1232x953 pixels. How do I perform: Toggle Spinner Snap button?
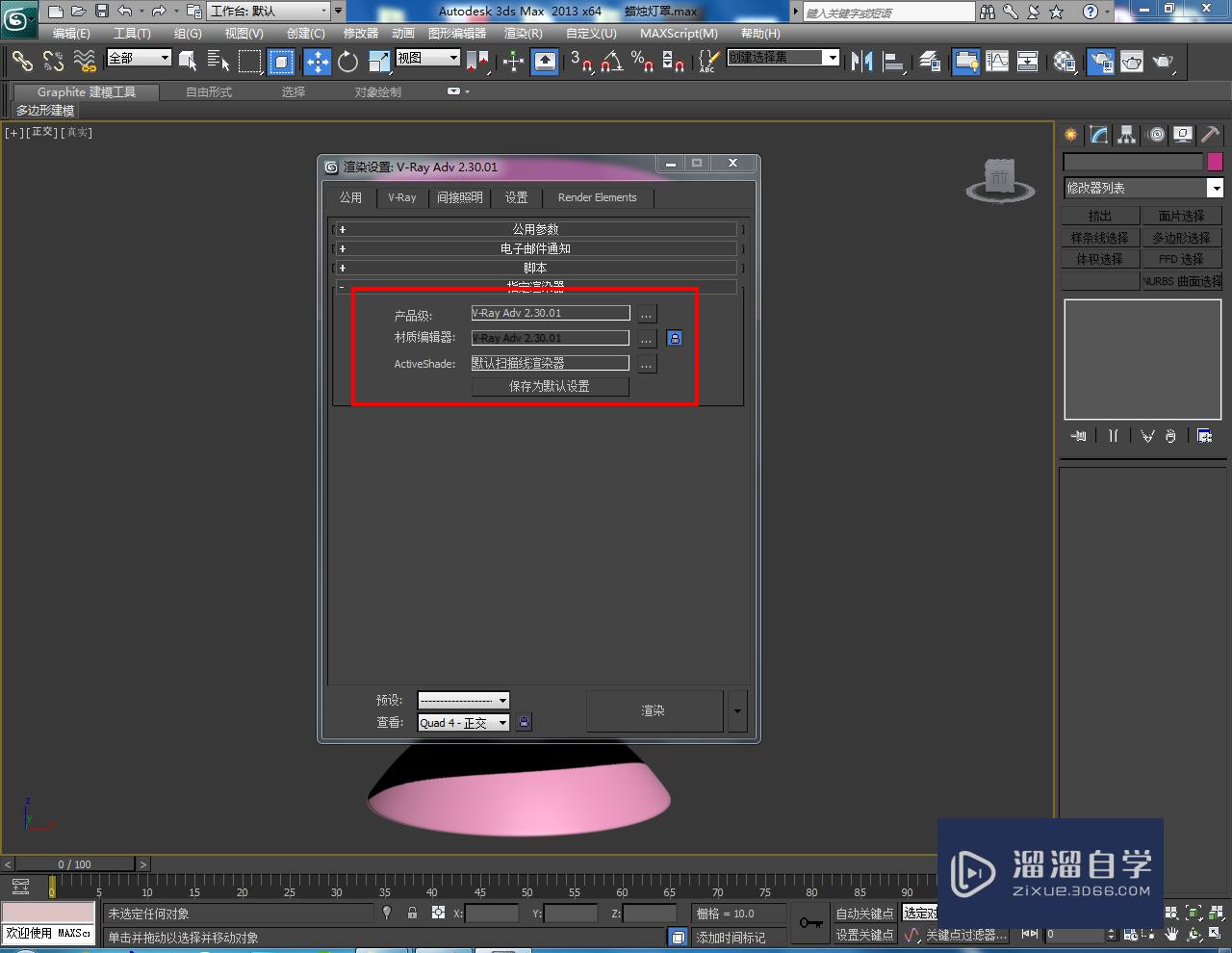click(x=674, y=62)
